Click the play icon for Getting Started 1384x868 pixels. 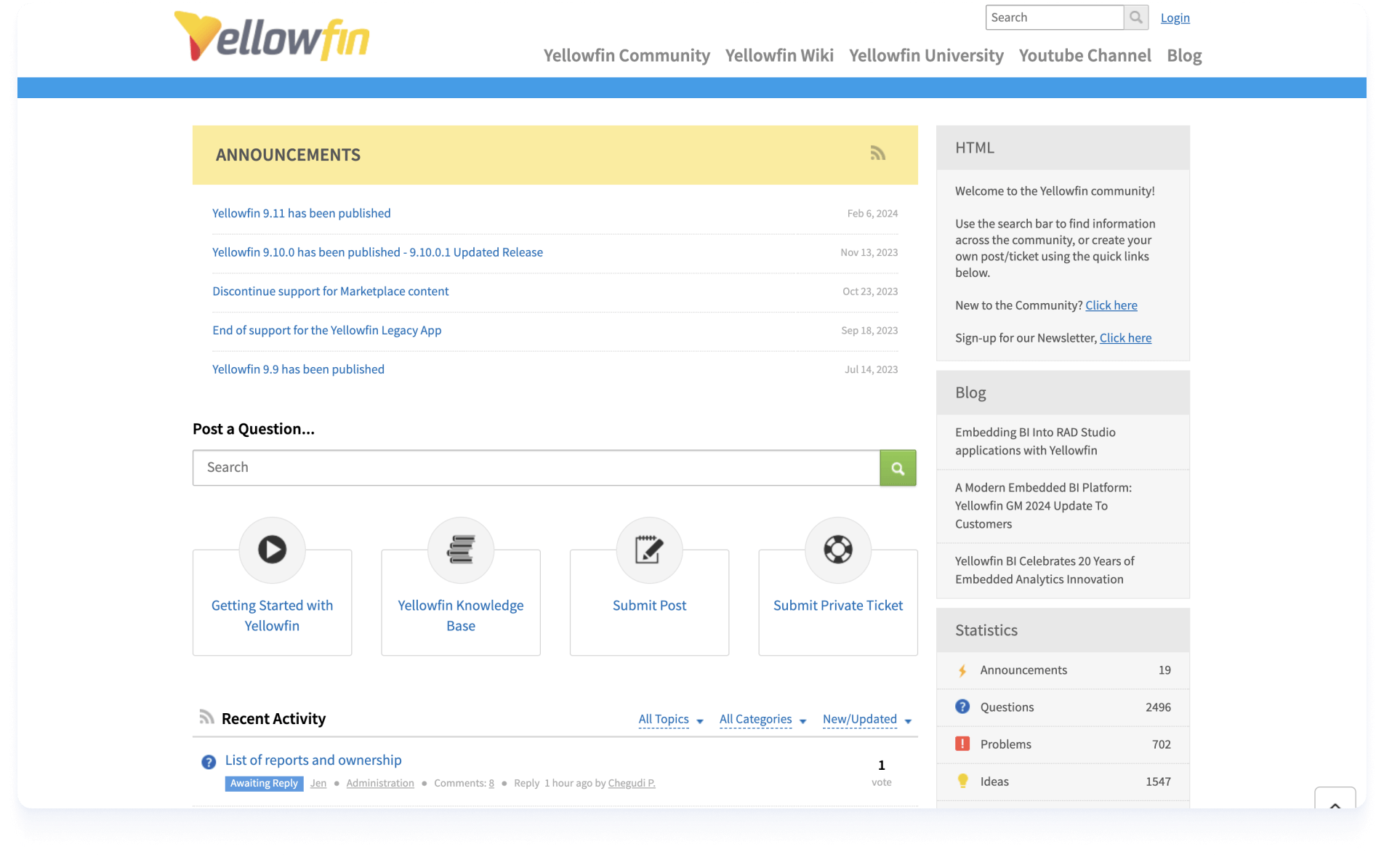272,550
